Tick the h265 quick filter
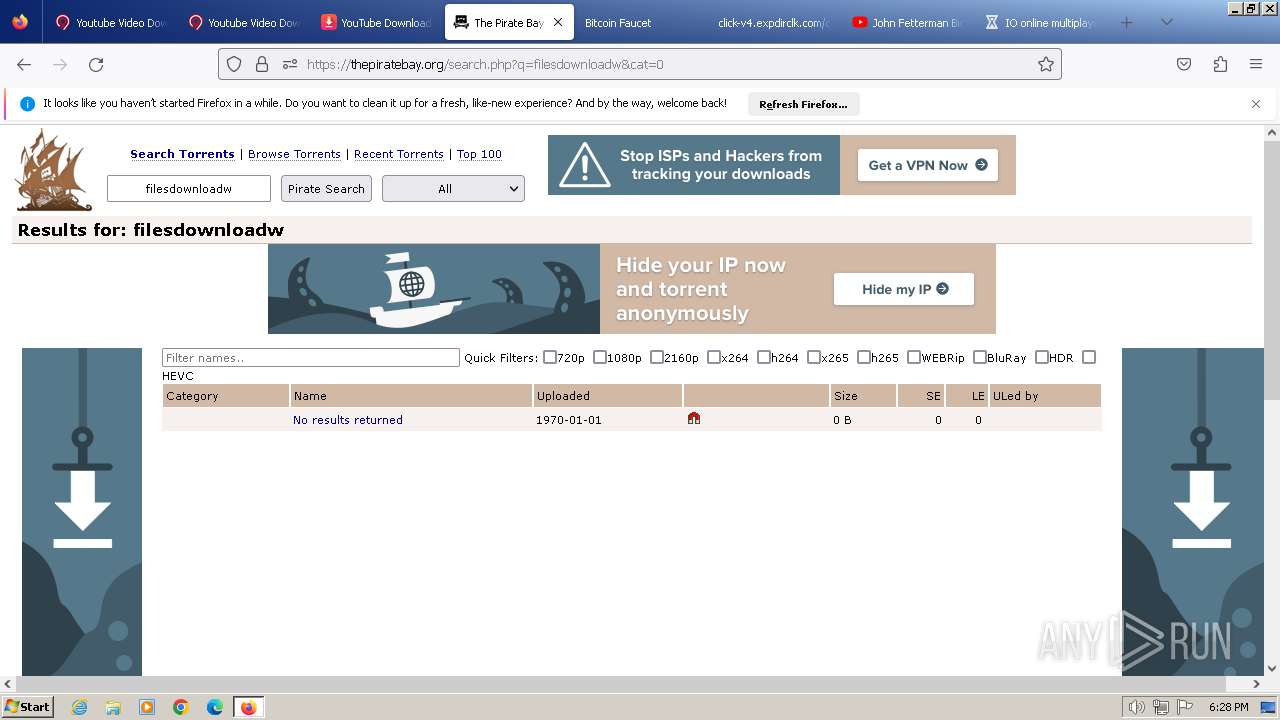Image resolution: width=1280 pixels, height=720 pixels. click(x=864, y=357)
